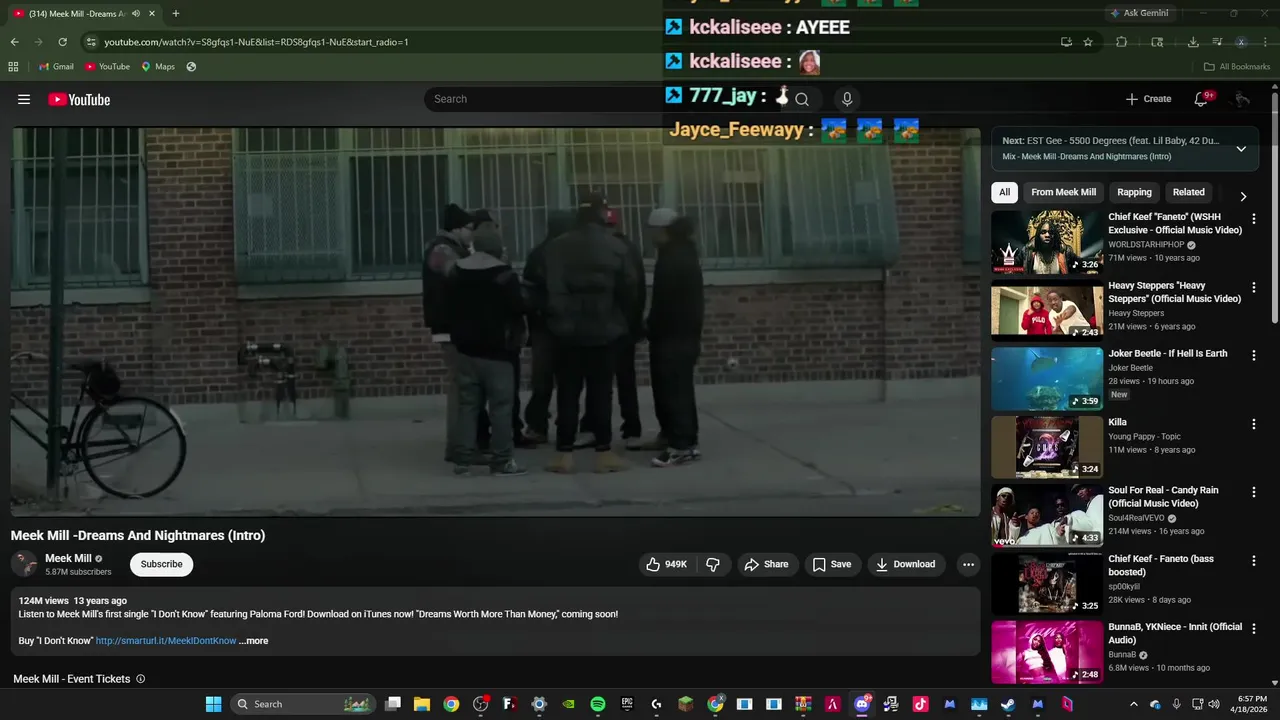Go to the YouTube home logo
Image resolution: width=1280 pixels, height=720 pixels.
click(x=79, y=99)
